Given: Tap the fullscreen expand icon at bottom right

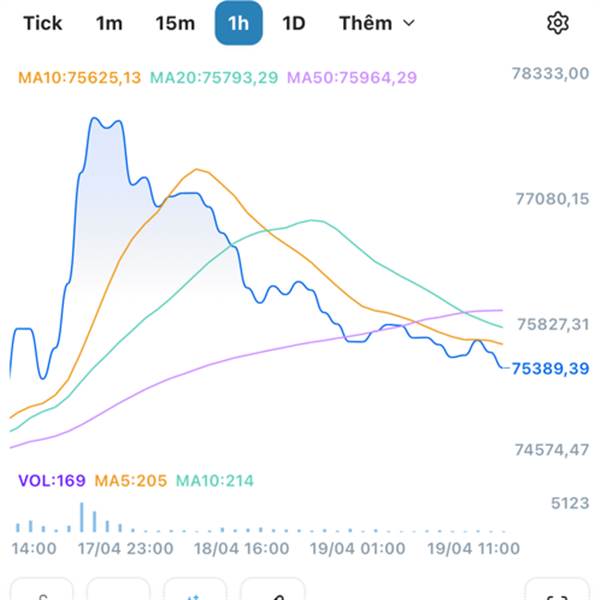Looking at the screenshot, I should point(557,591).
